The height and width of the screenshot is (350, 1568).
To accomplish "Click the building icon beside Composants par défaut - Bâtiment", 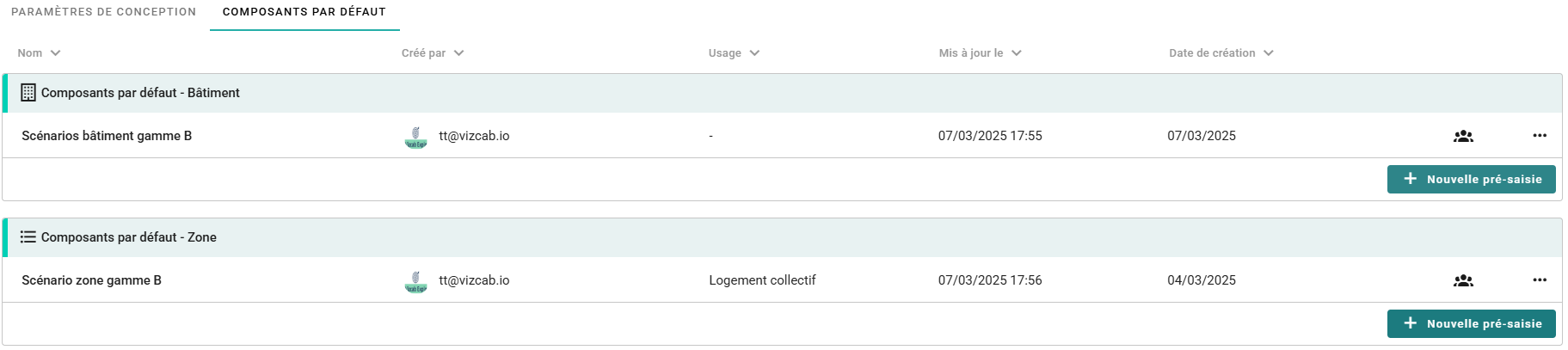I will click(28, 93).
